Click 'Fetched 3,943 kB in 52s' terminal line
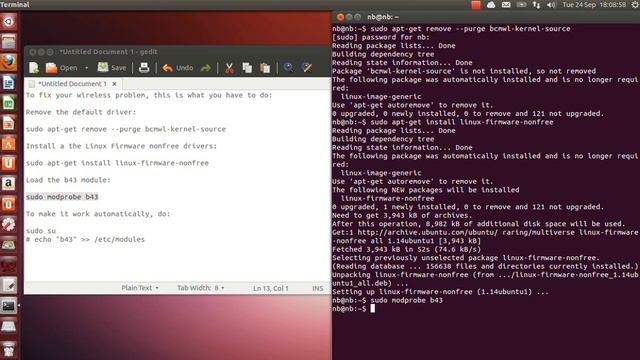Screen dimensions: 640x360 click(407, 249)
